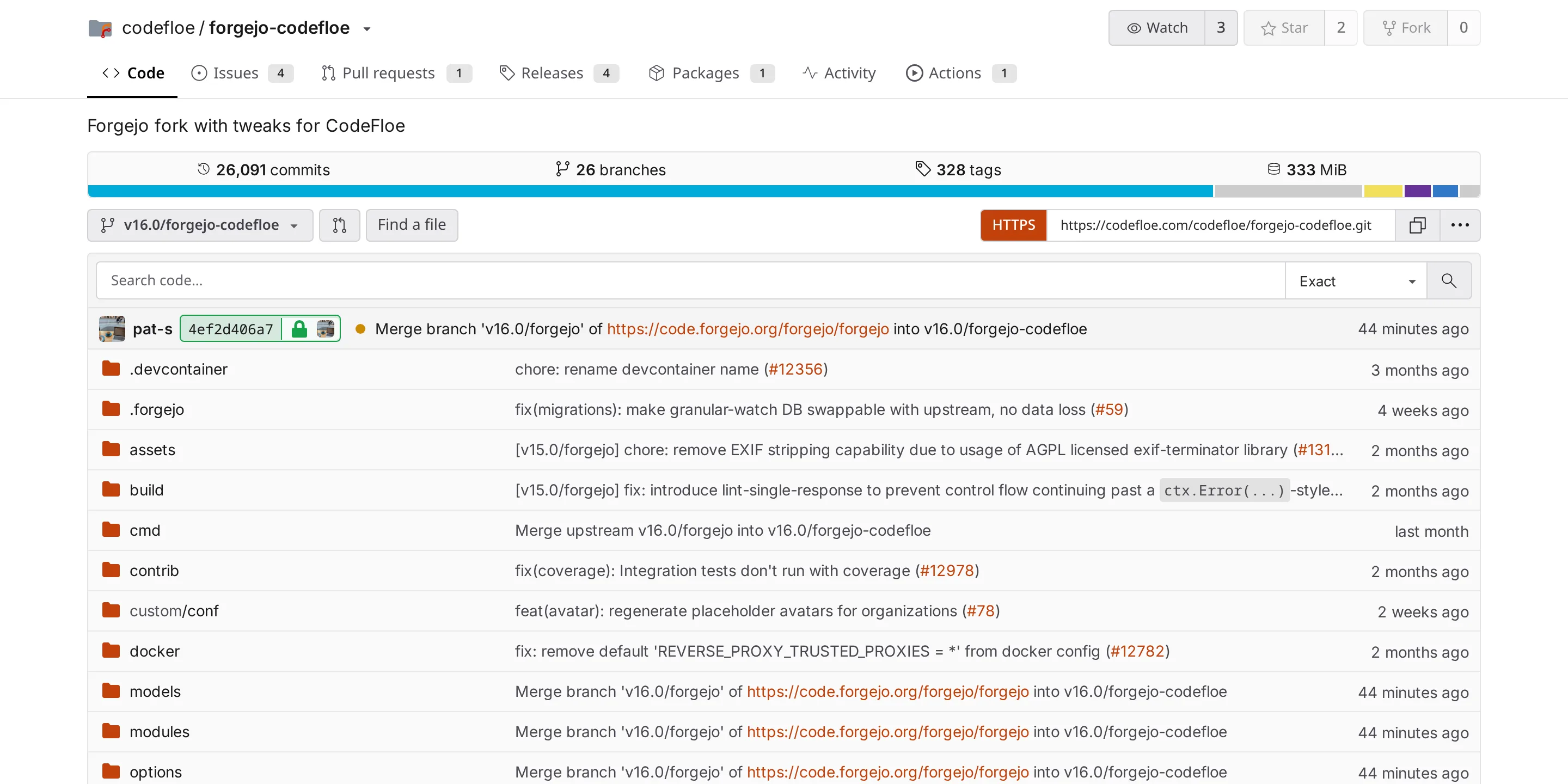Click the Find a file button
Viewport: 1568px width, 784px height.
point(412,225)
